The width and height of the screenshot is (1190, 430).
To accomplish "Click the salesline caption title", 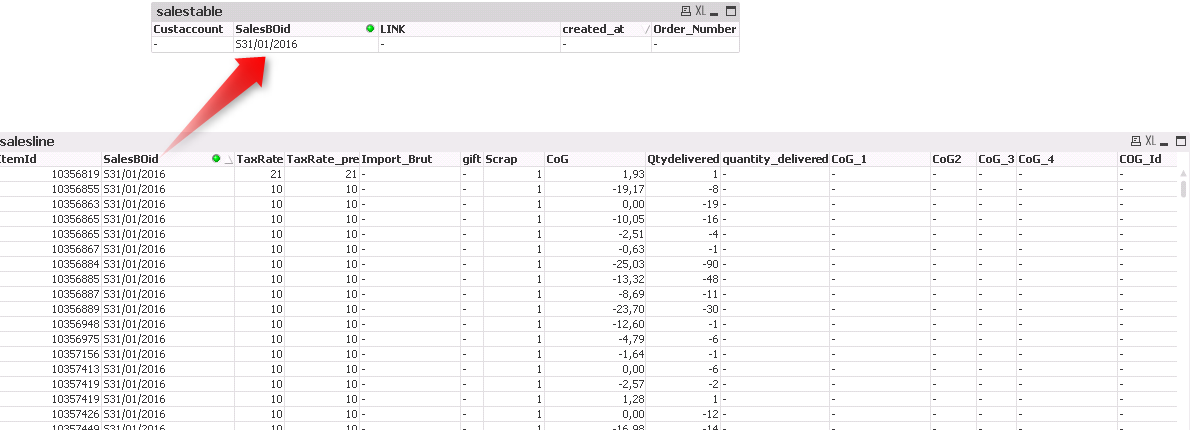I will click(27, 141).
